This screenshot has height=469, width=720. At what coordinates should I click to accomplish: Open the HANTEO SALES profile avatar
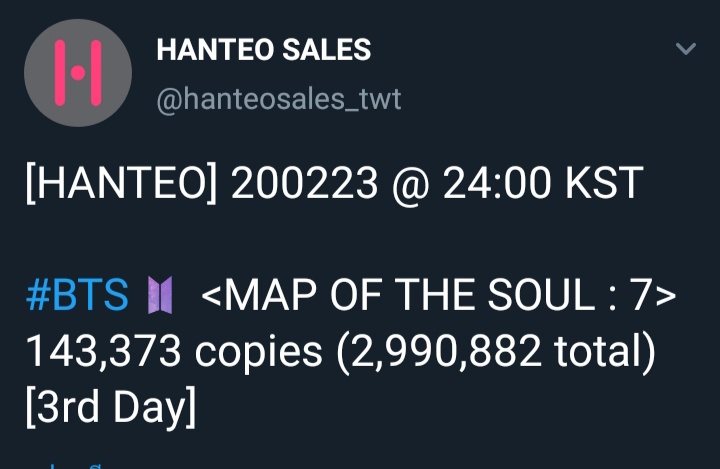click(x=78, y=73)
